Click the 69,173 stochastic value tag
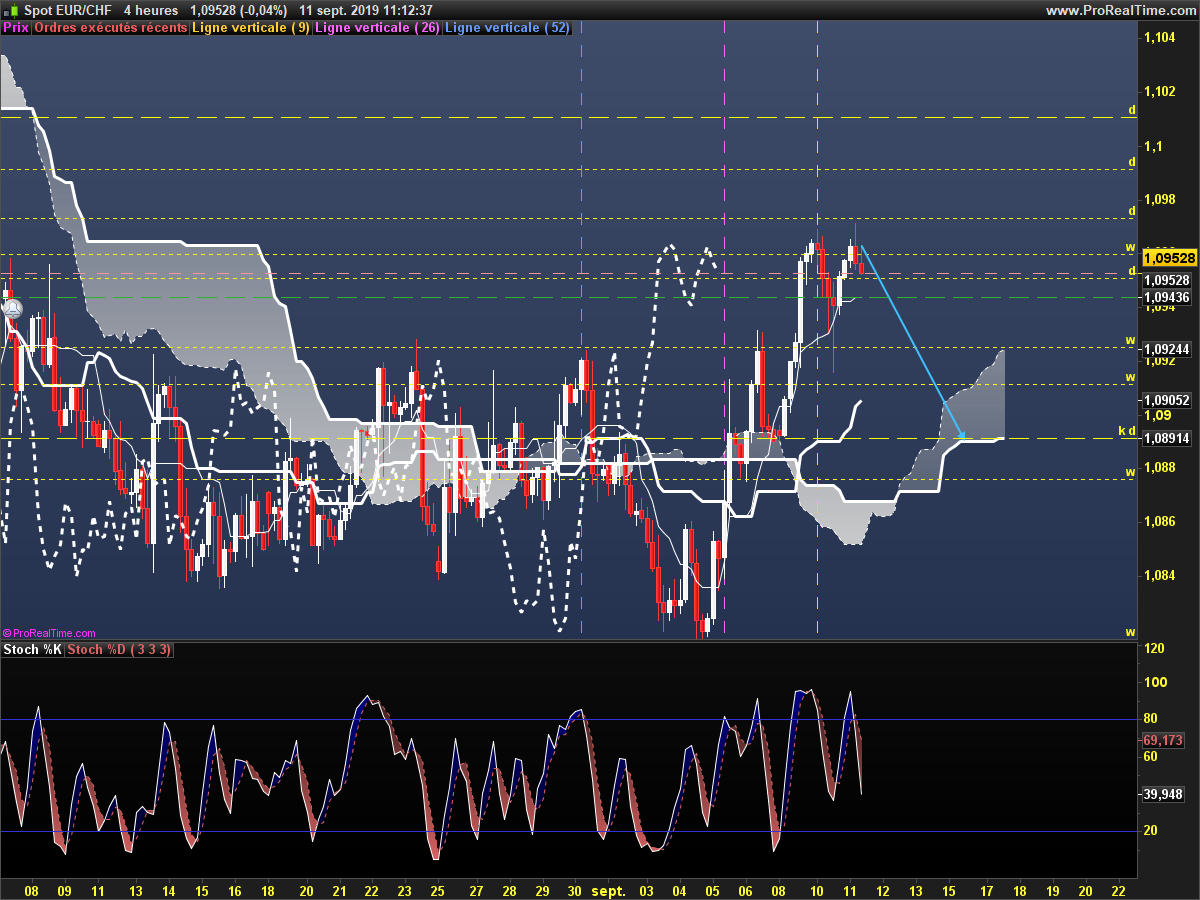 coord(1162,741)
